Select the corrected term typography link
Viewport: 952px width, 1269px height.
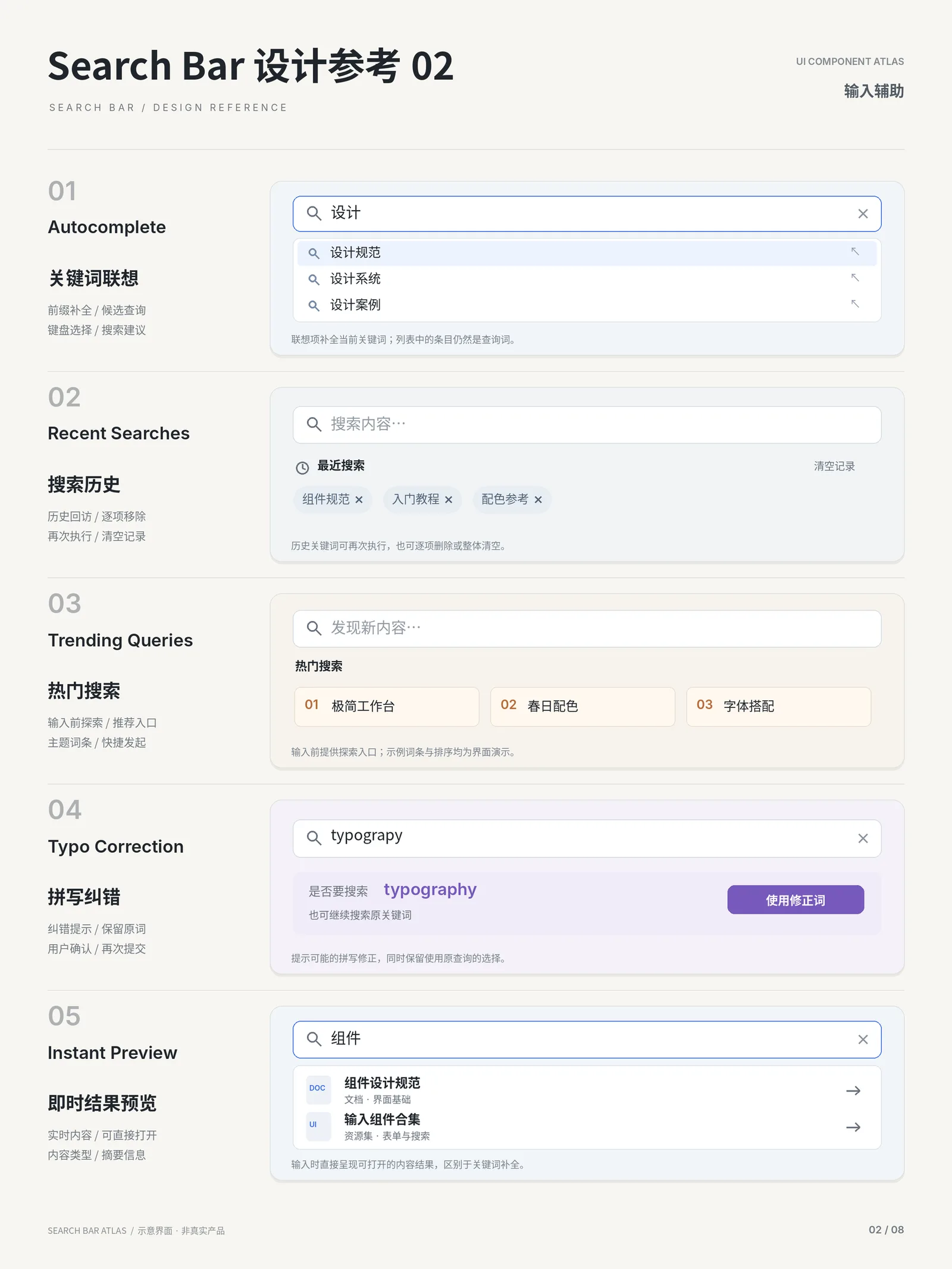pyautogui.click(x=430, y=889)
